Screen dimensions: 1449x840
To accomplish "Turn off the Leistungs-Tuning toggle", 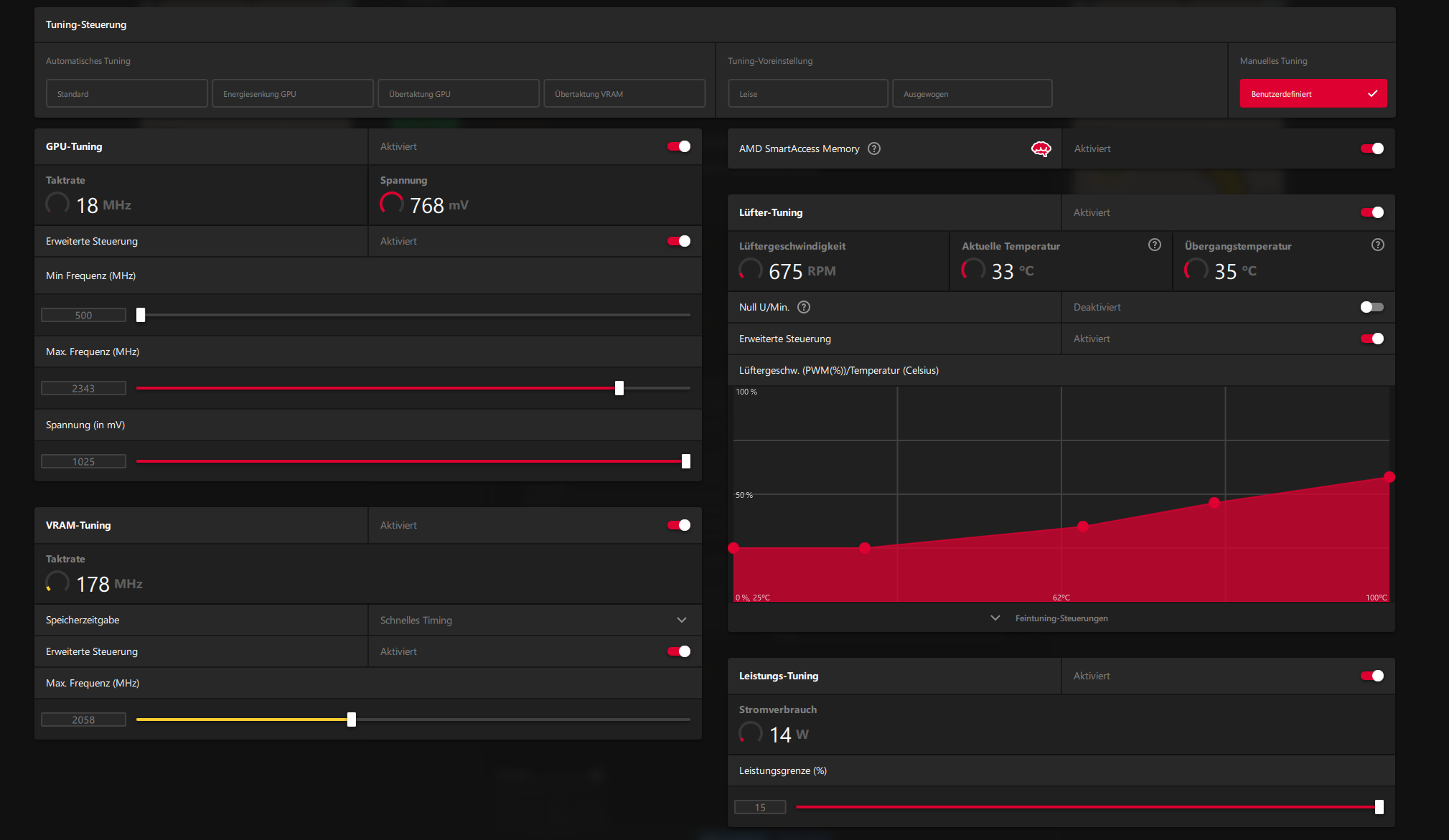I will pyautogui.click(x=1371, y=676).
